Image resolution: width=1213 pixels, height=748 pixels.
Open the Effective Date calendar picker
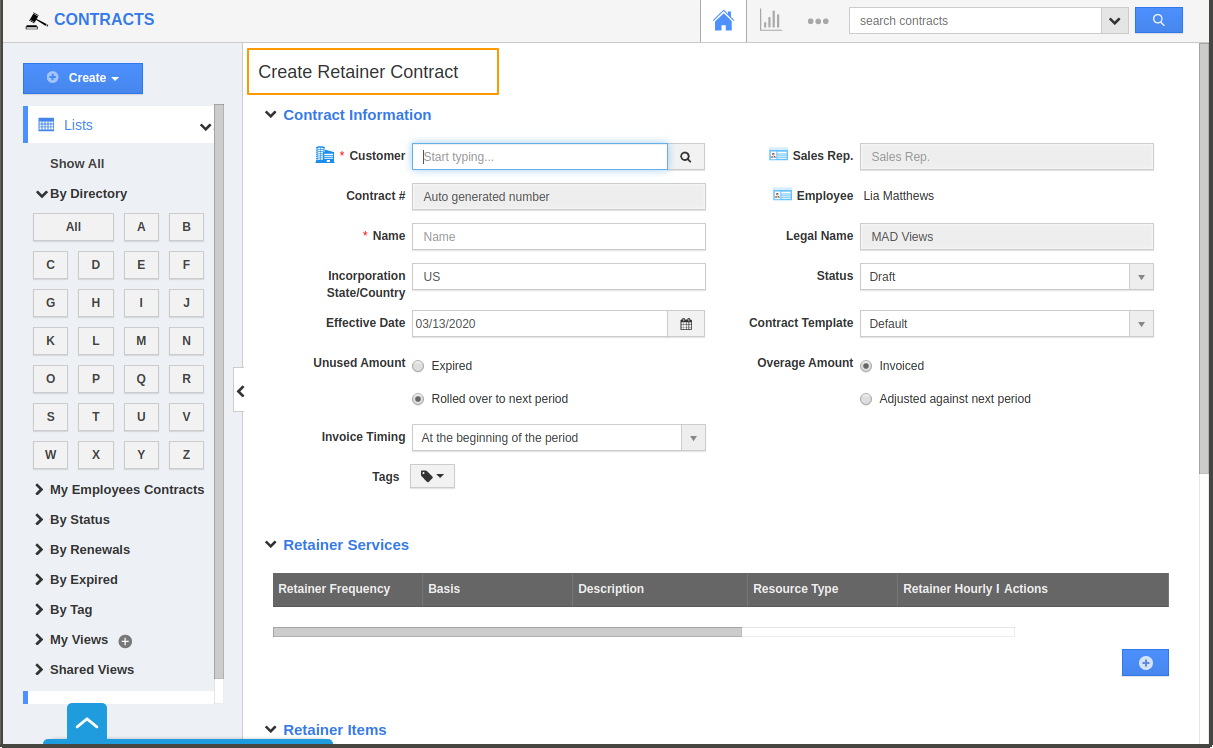point(686,324)
